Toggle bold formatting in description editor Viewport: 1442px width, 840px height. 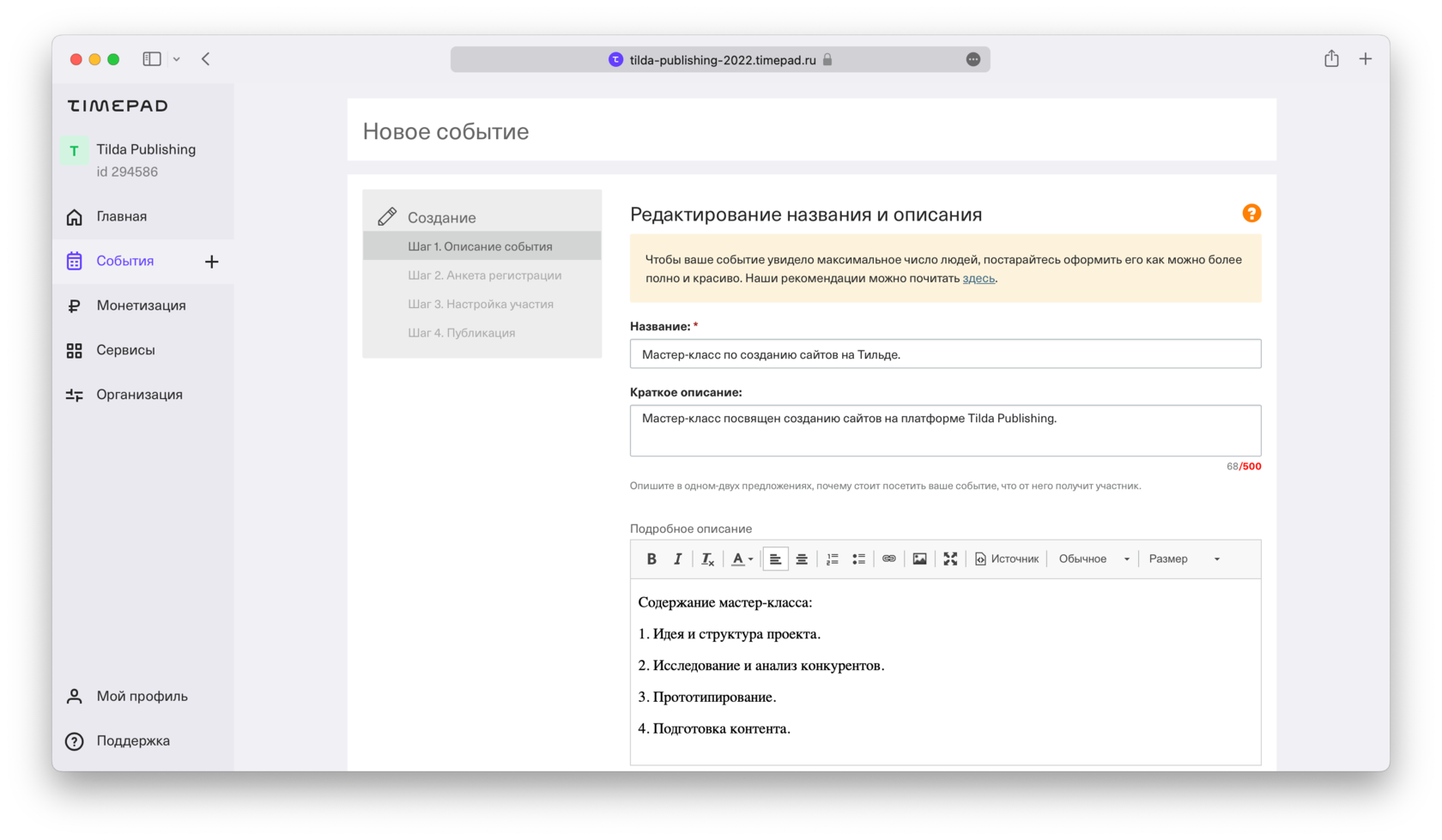(x=651, y=559)
